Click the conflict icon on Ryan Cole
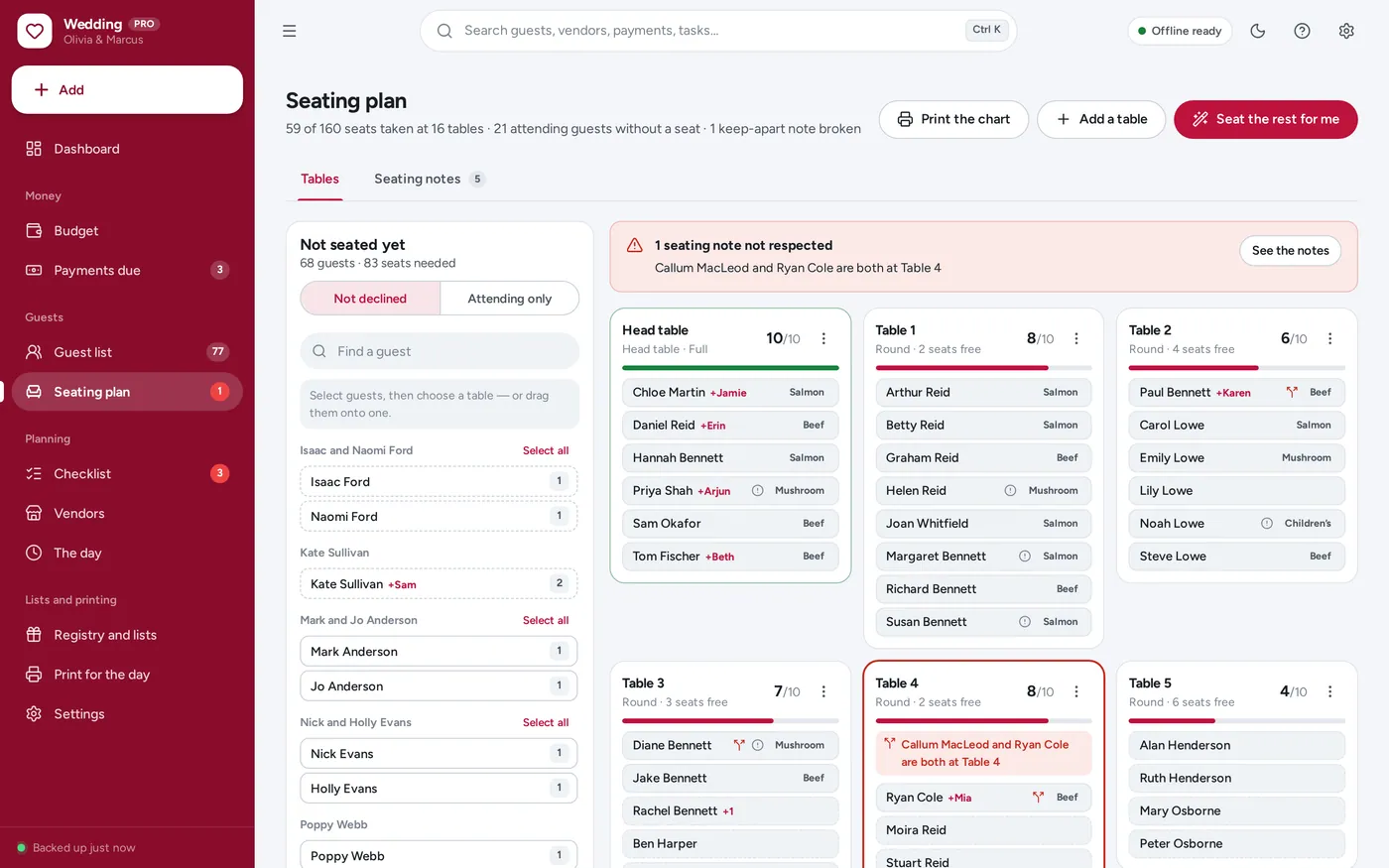Image resolution: width=1389 pixels, height=868 pixels. tap(1039, 797)
